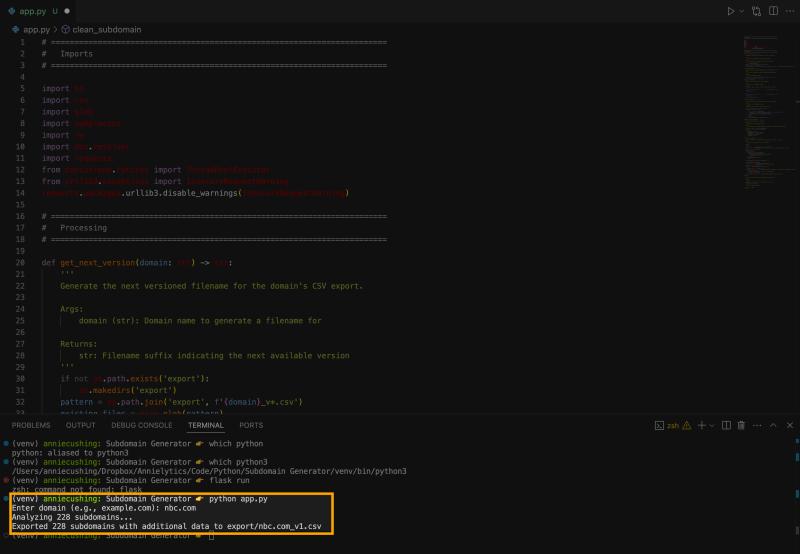The width and height of the screenshot is (800, 554).
Task: Maximize the terminal panel size
Action: coord(771,425)
